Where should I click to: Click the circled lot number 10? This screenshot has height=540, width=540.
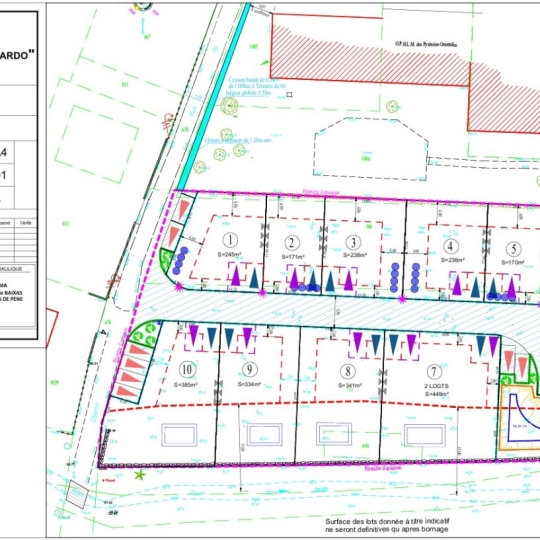tap(187, 370)
